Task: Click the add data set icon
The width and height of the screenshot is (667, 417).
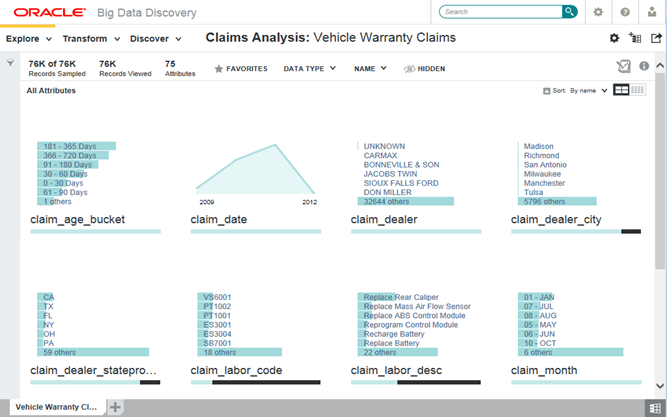Action: [635, 38]
